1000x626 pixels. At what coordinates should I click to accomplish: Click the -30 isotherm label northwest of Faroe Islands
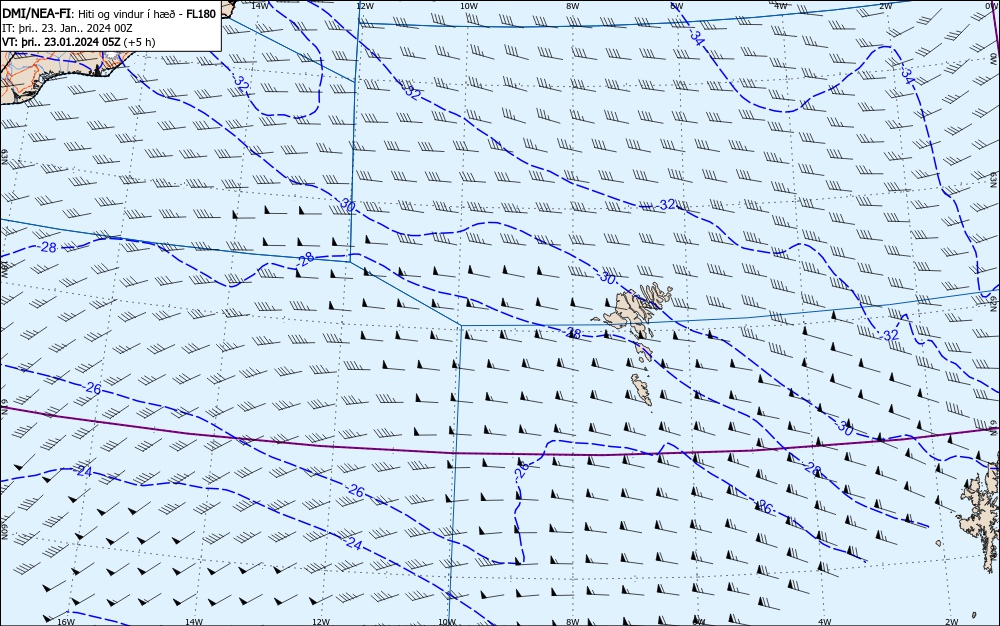point(607,279)
